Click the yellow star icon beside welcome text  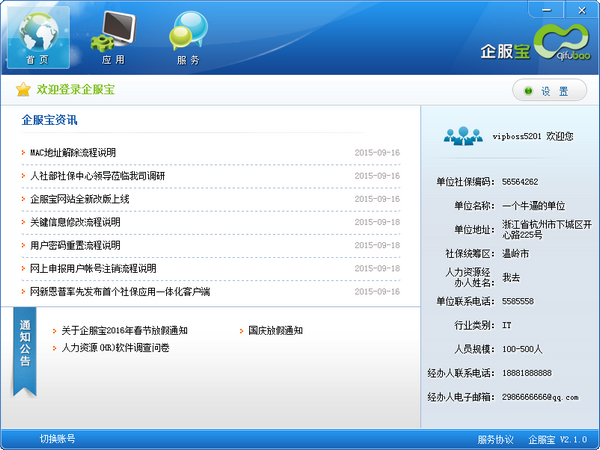[x=23, y=90]
